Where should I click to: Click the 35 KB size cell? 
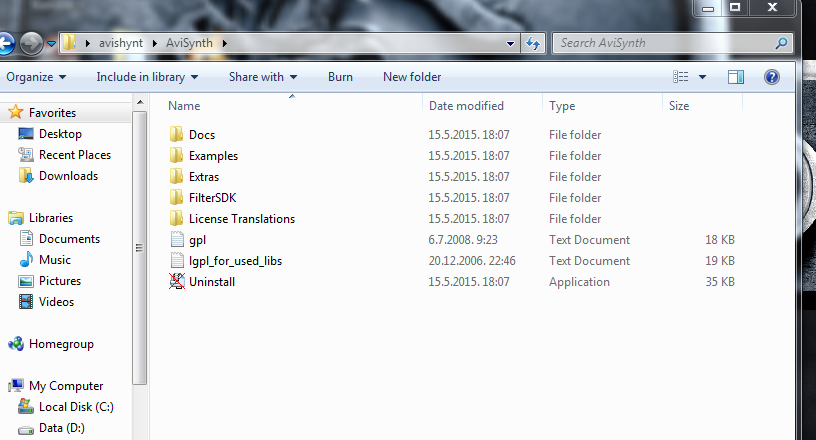(720, 282)
